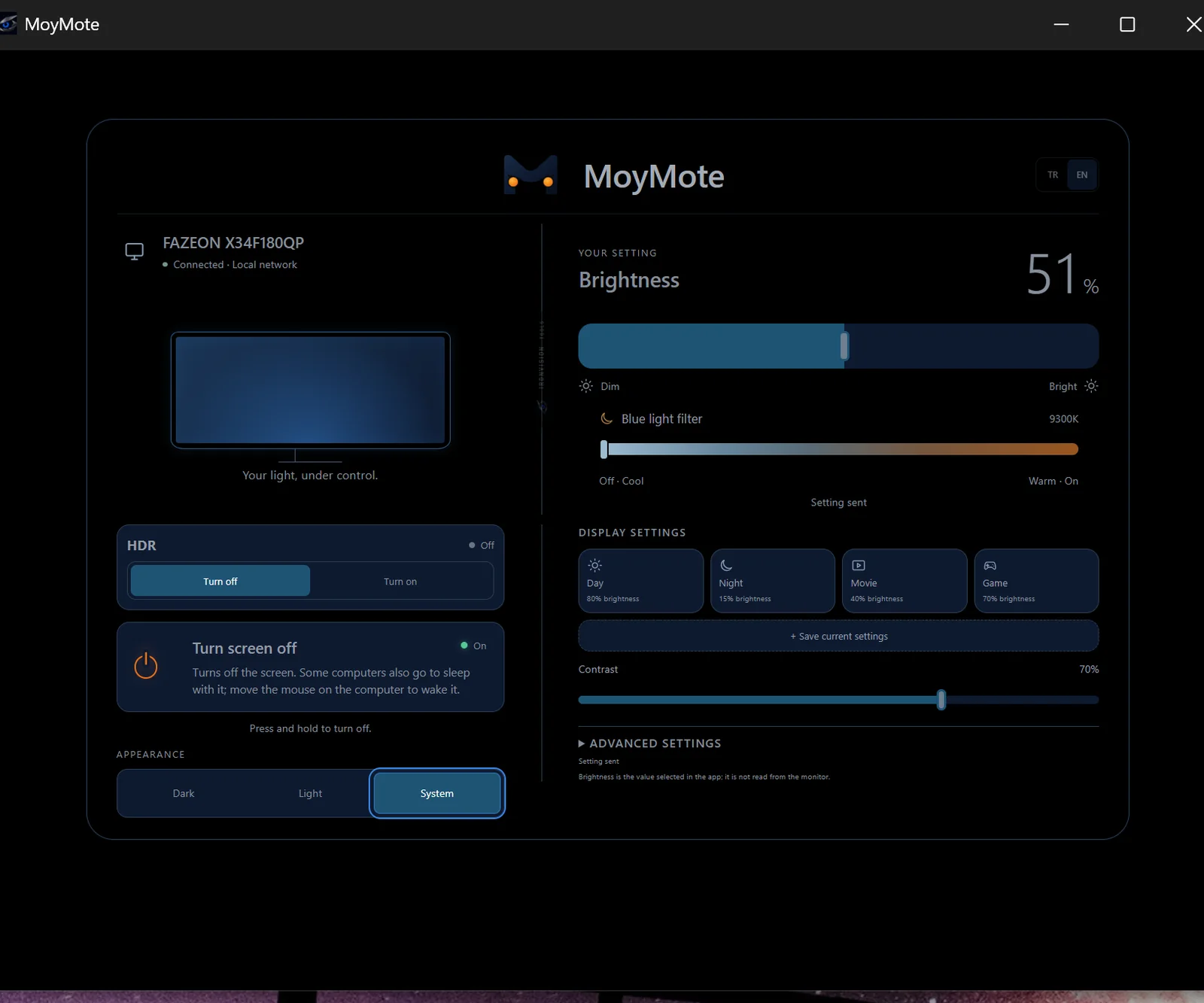Click the monitor preview thumbnail
The width and height of the screenshot is (1204, 1003).
click(x=310, y=390)
